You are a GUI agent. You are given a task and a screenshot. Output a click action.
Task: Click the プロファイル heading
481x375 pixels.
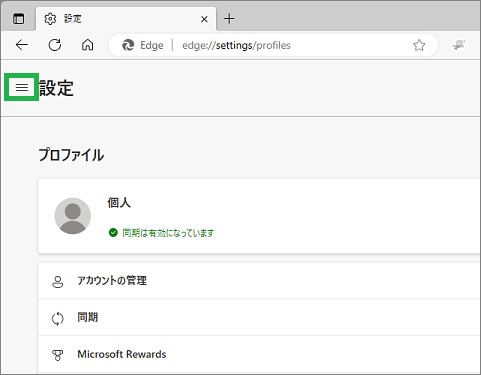click(x=71, y=155)
